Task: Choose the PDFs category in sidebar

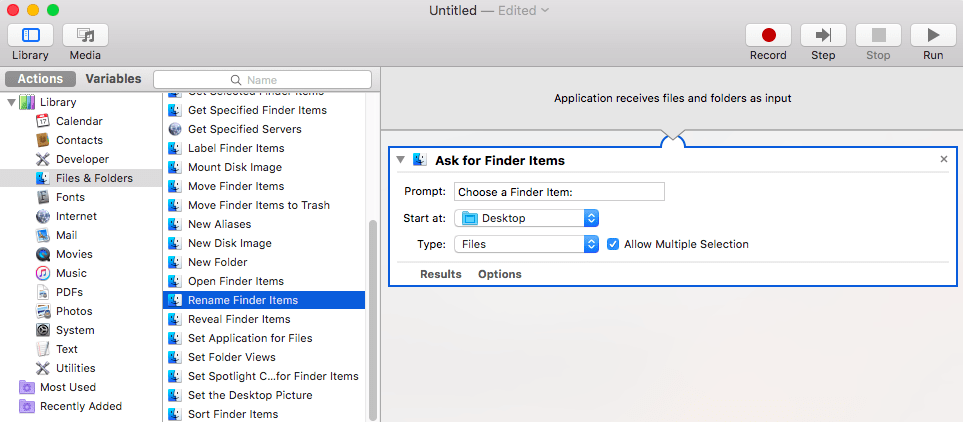Action: 69,292
